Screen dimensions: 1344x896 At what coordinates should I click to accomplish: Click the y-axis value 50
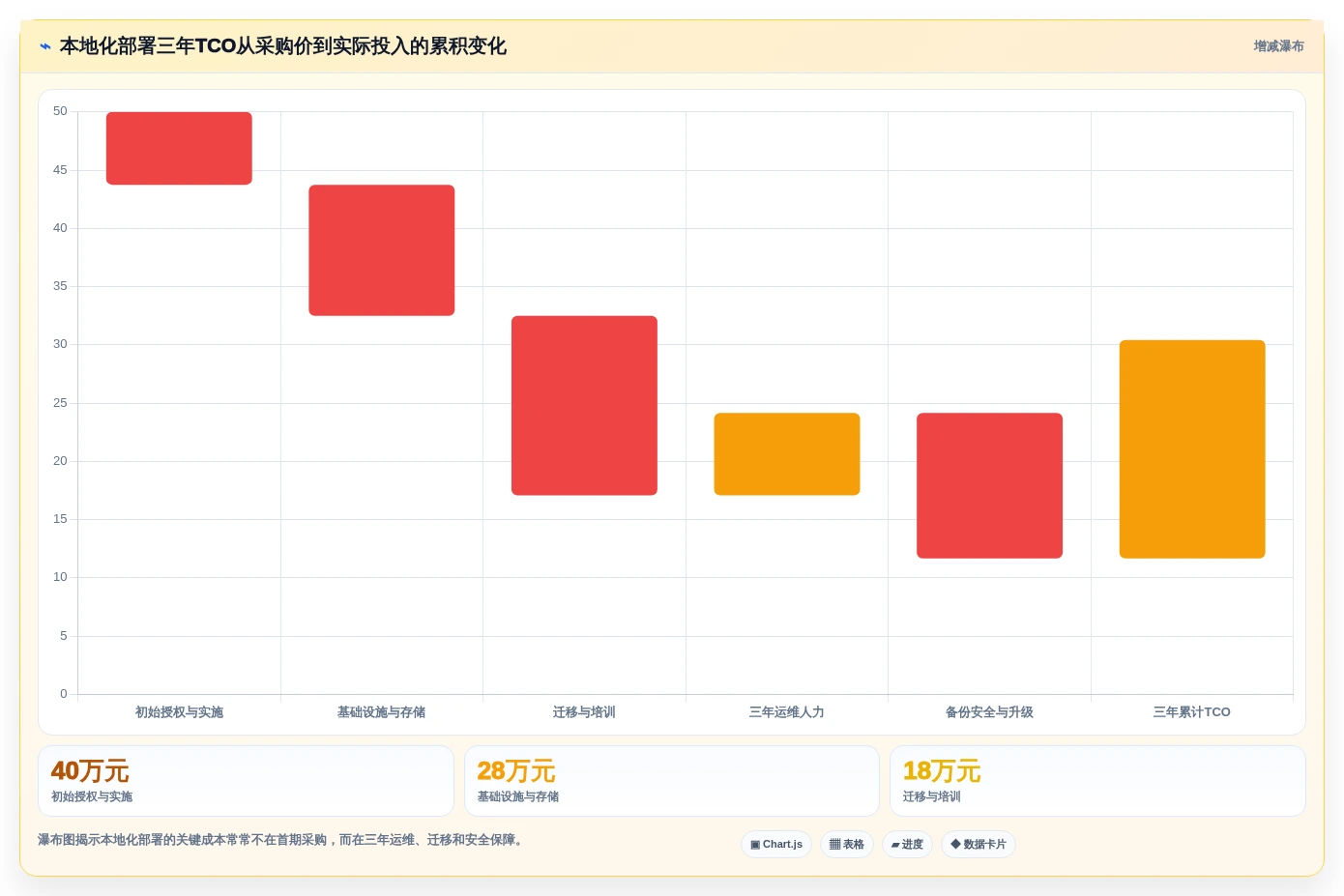click(x=60, y=111)
